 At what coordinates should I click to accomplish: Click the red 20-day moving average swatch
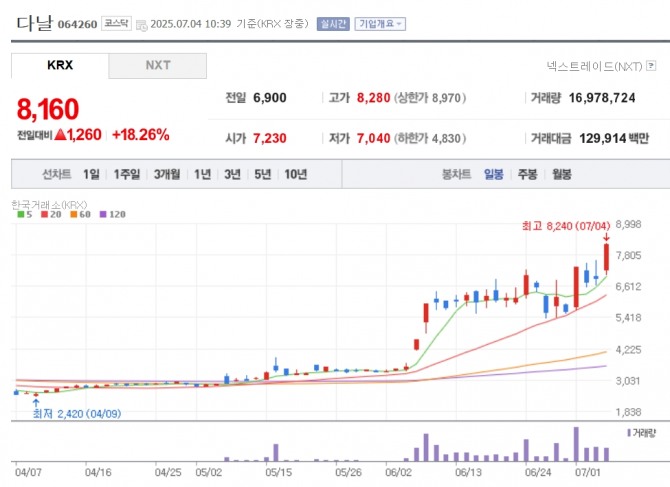pos(44,214)
